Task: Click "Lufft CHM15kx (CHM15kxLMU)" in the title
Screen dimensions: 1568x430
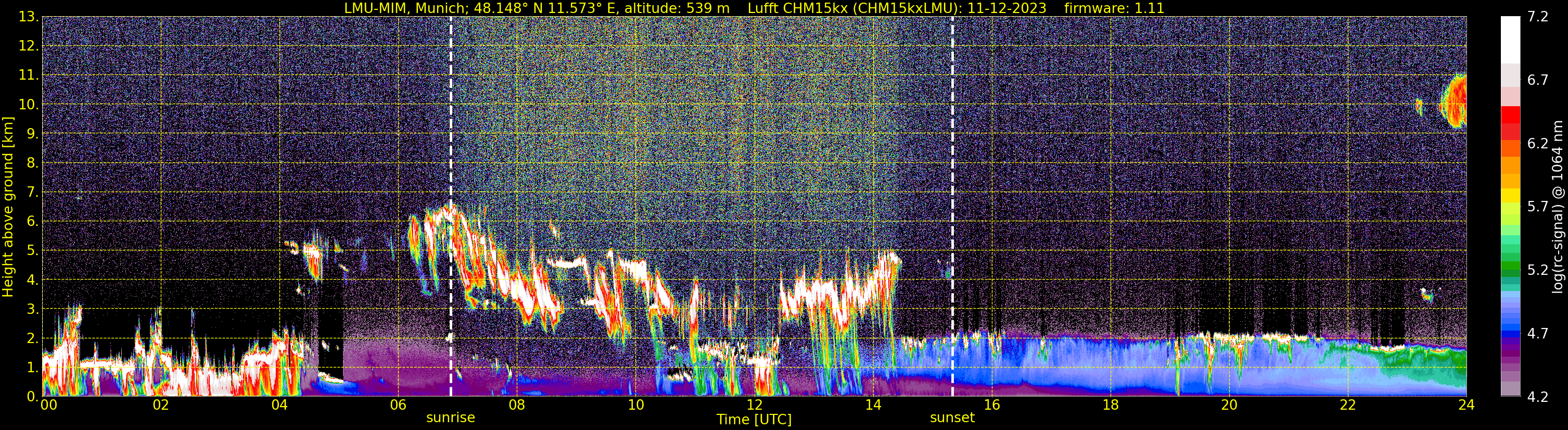Action: tap(854, 8)
